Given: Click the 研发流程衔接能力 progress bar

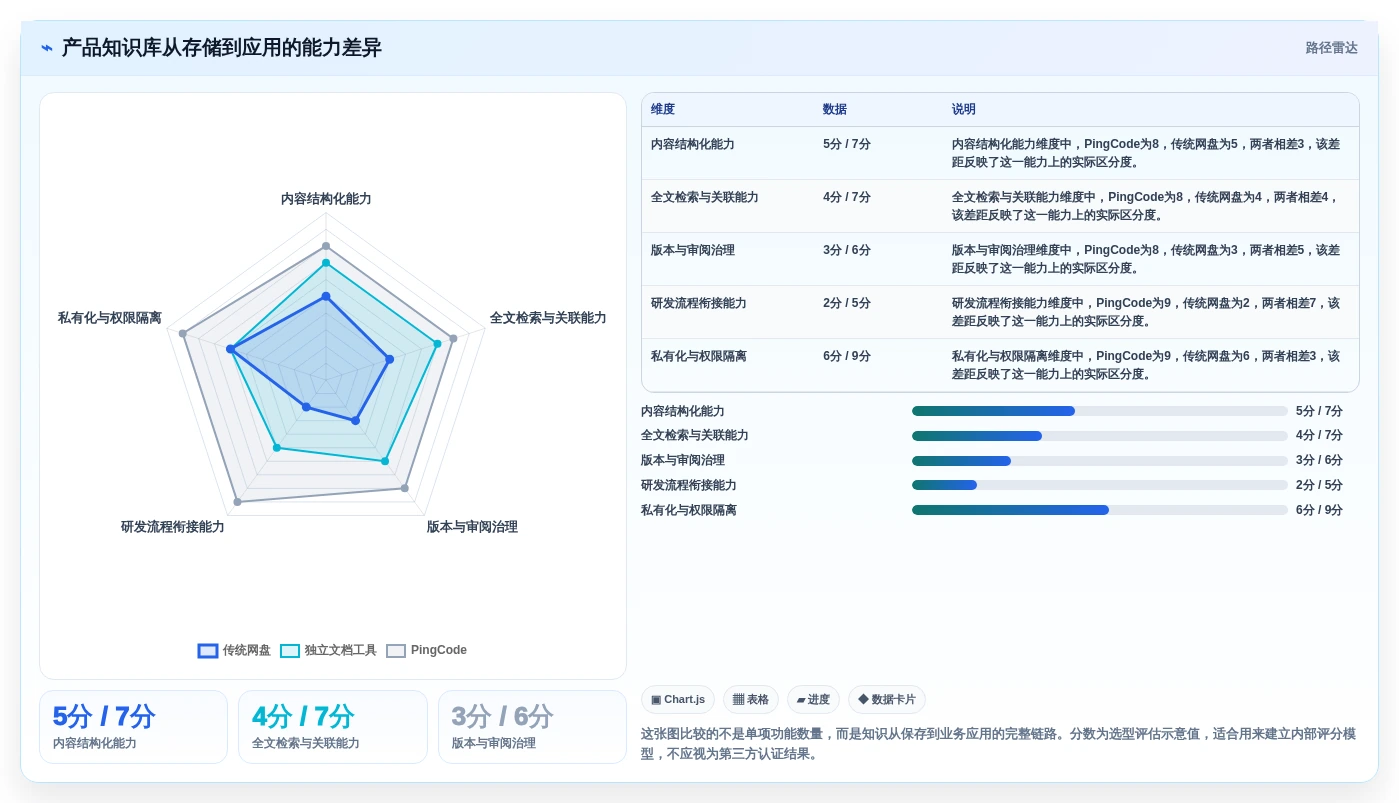Looking at the screenshot, I should 1100,485.
